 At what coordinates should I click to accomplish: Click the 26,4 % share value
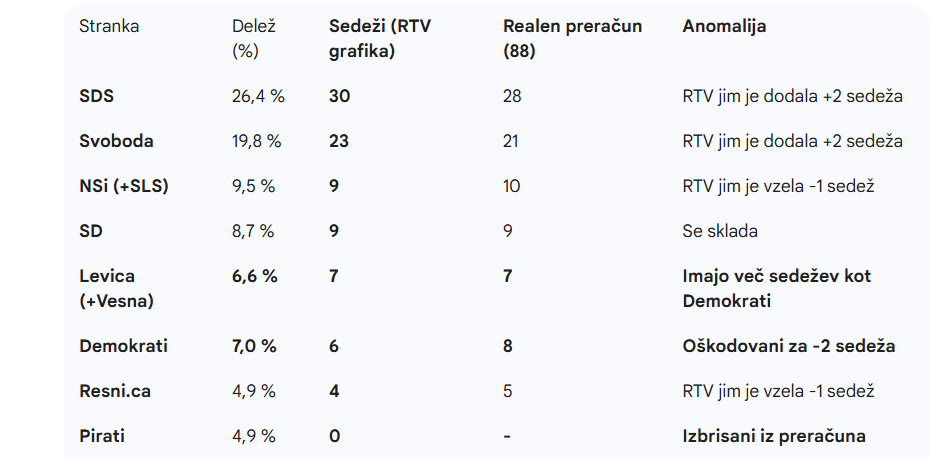(258, 96)
